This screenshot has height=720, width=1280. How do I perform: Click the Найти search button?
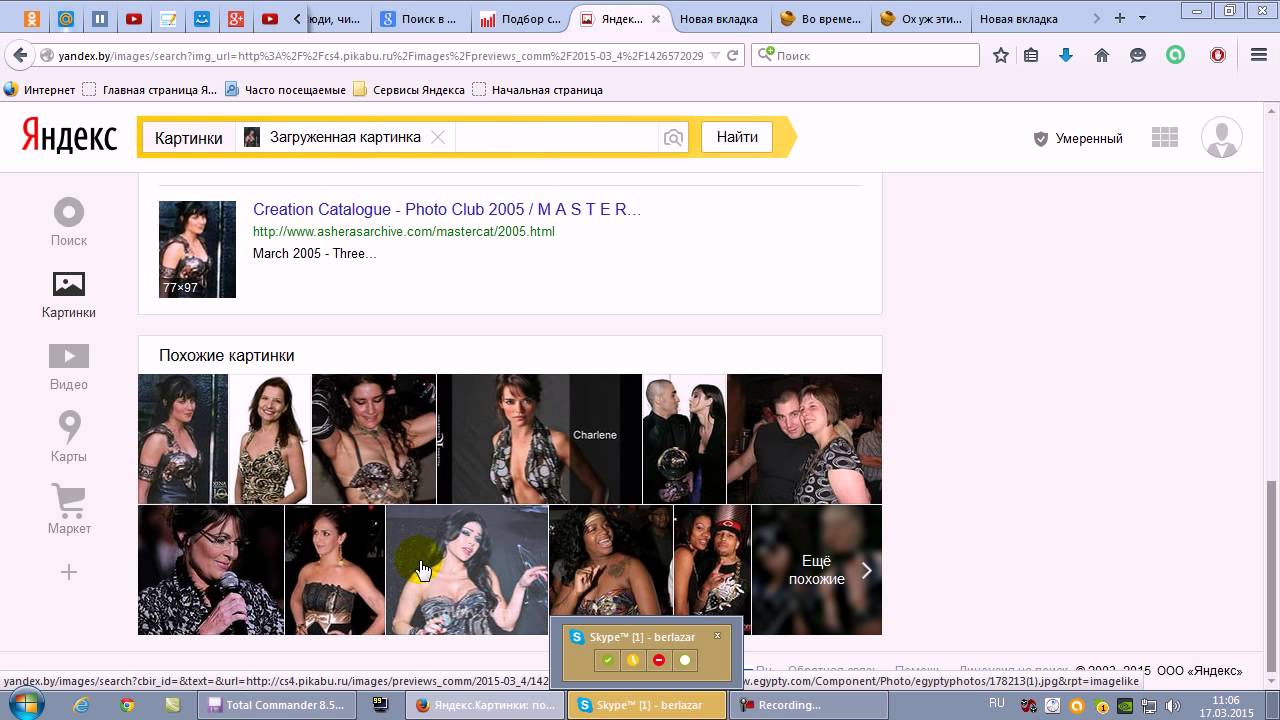coord(737,137)
